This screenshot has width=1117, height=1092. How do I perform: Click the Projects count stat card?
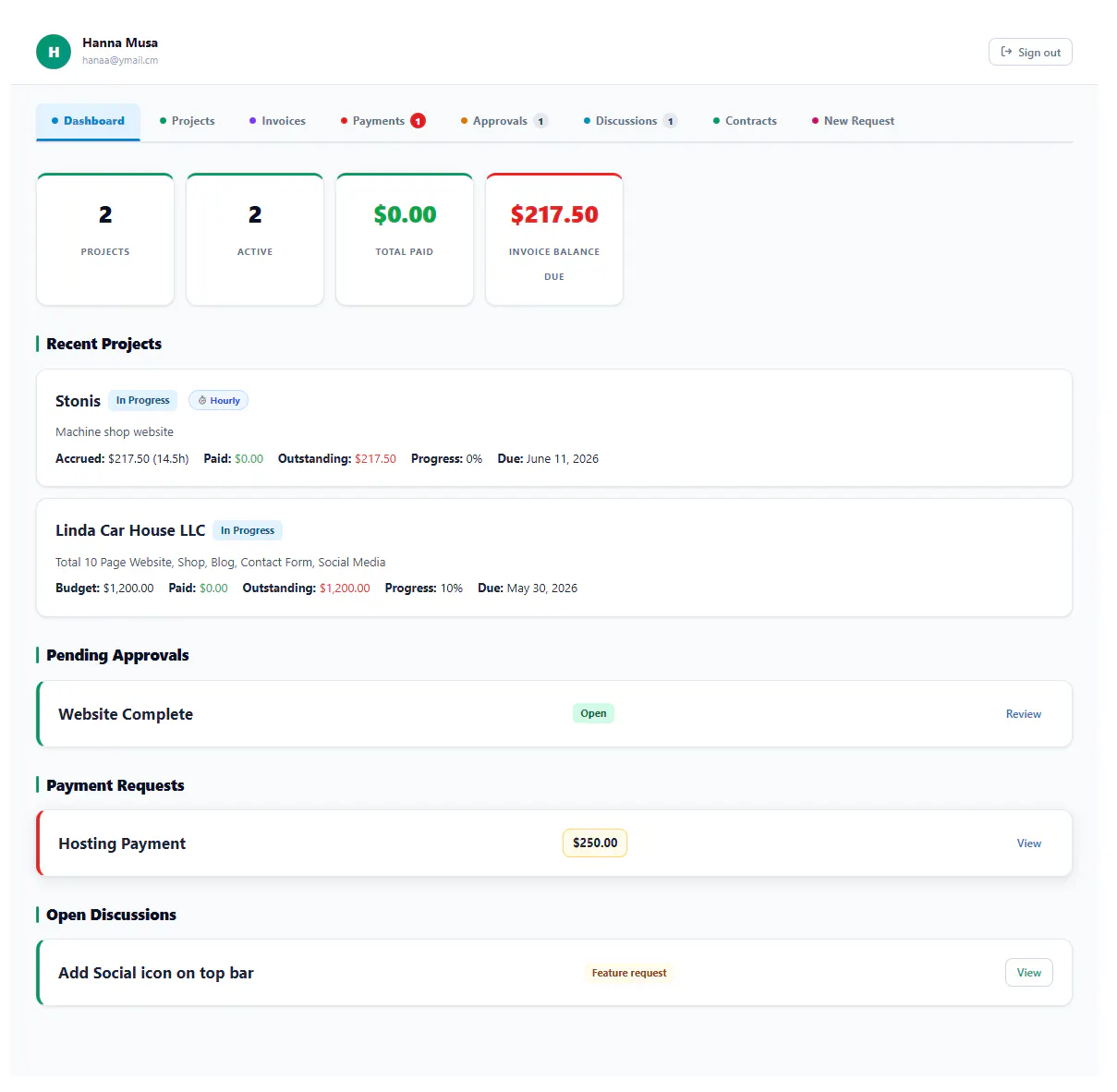click(105, 239)
